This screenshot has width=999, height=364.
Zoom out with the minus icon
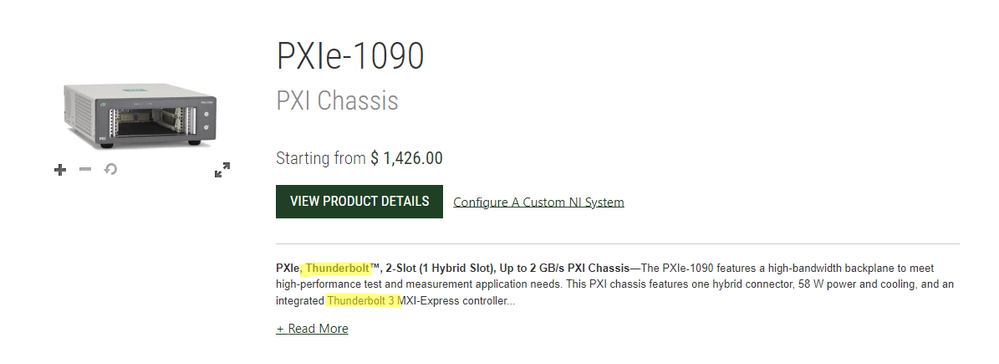[85, 169]
